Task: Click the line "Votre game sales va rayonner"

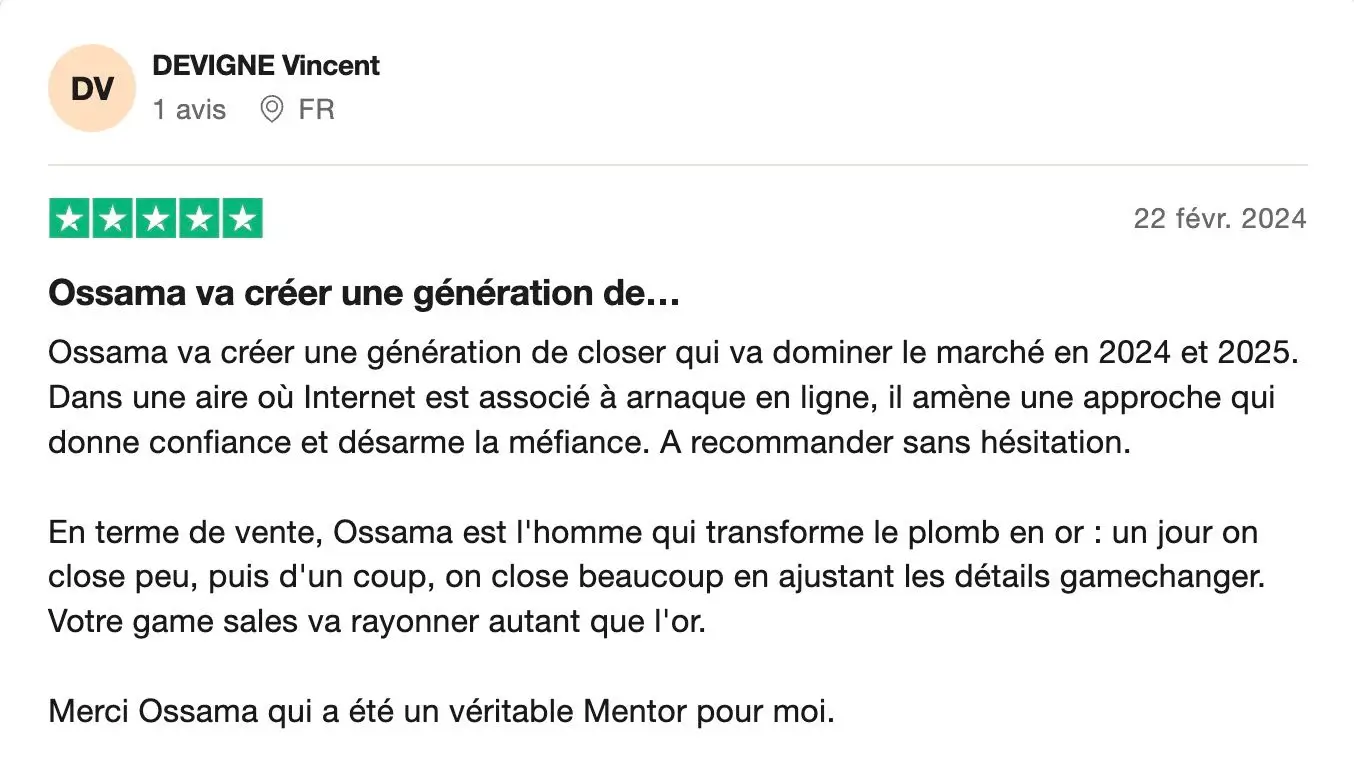Action: tap(377, 621)
